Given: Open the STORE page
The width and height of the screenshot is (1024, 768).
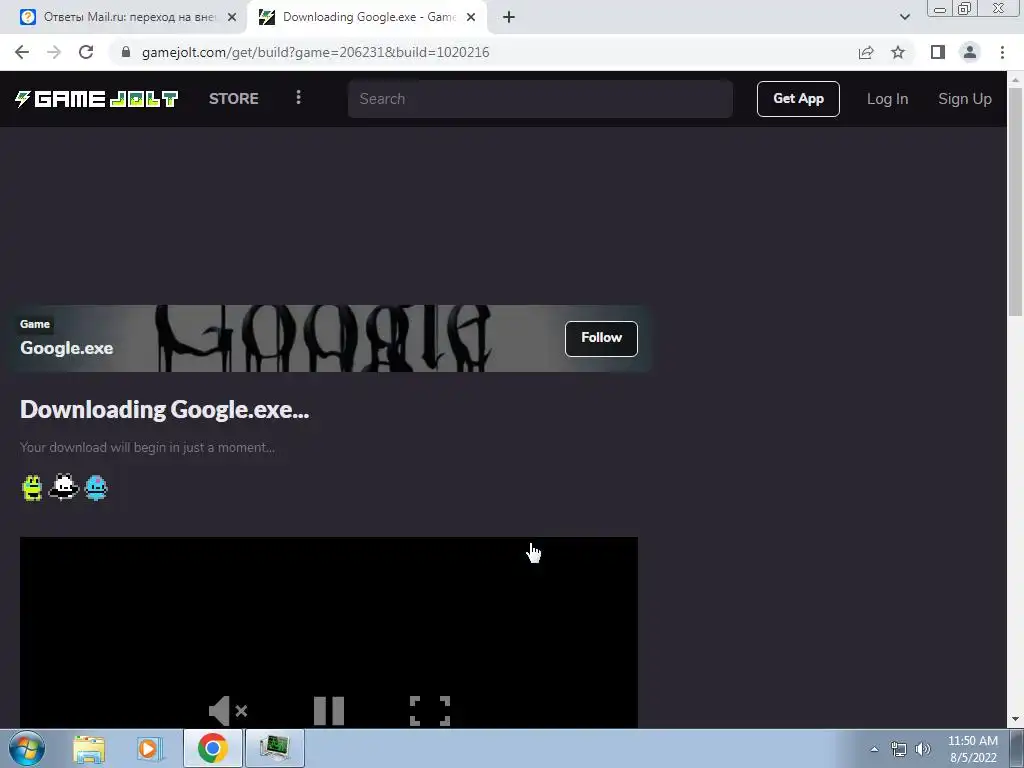Looking at the screenshot, I should tap(233, 99).
